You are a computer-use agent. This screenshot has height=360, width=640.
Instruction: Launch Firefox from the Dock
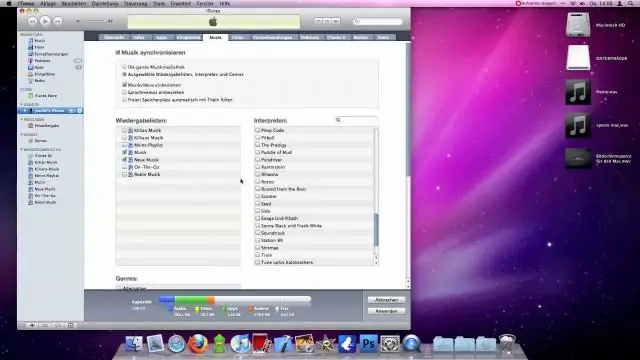[x=198, y=344]
